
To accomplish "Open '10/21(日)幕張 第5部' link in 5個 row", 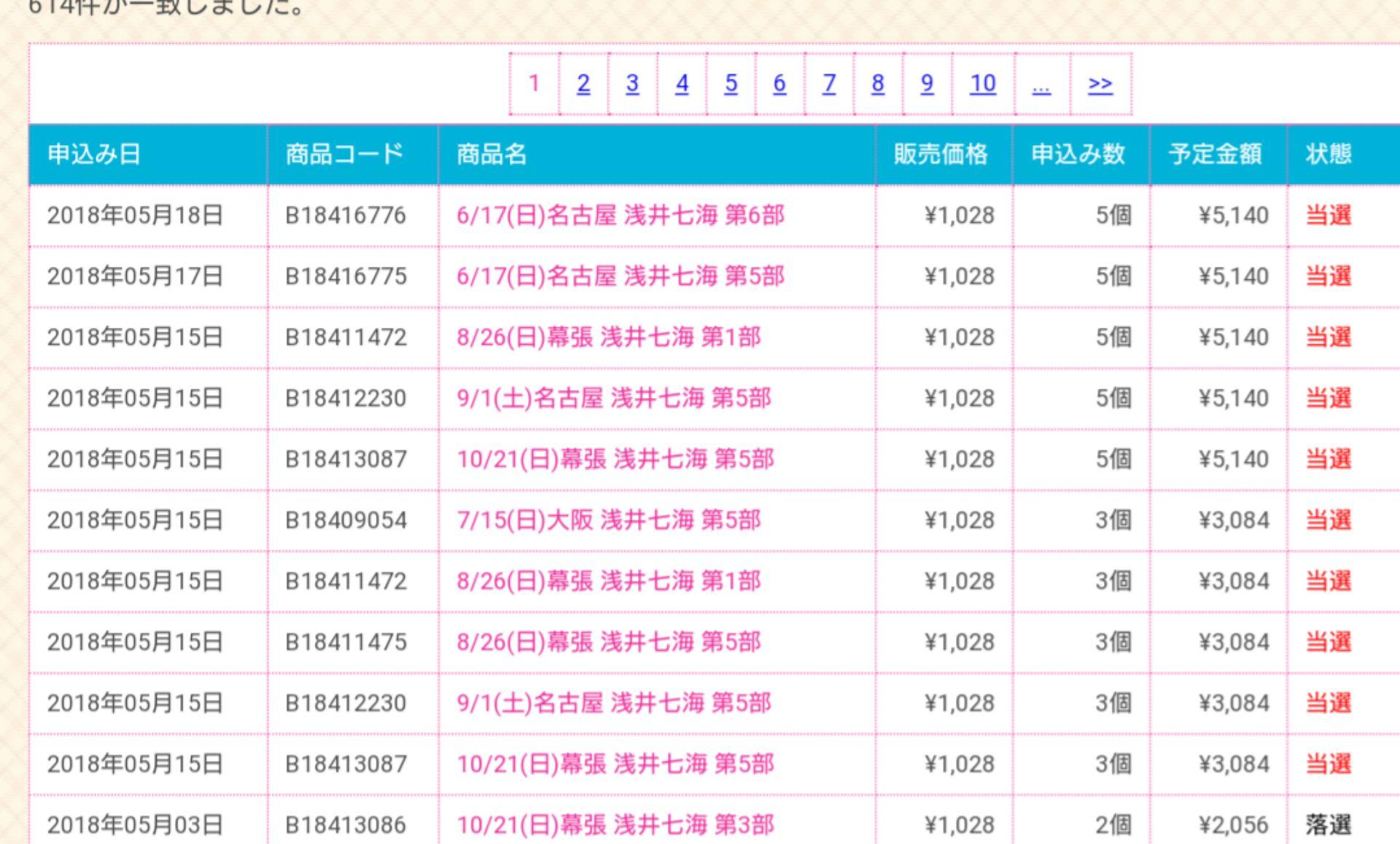I will pyautogui.click(x=615, y=459).
